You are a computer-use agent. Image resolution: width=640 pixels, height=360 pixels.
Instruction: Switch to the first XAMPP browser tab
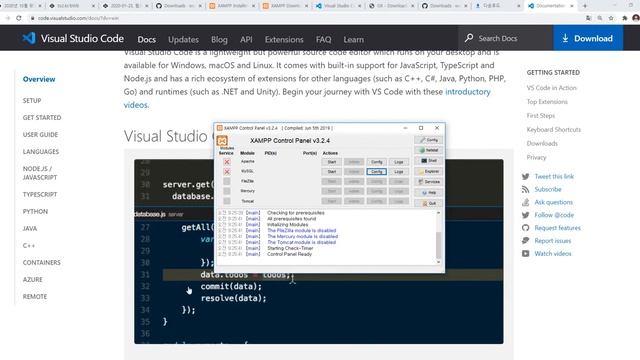click(231, 6)
